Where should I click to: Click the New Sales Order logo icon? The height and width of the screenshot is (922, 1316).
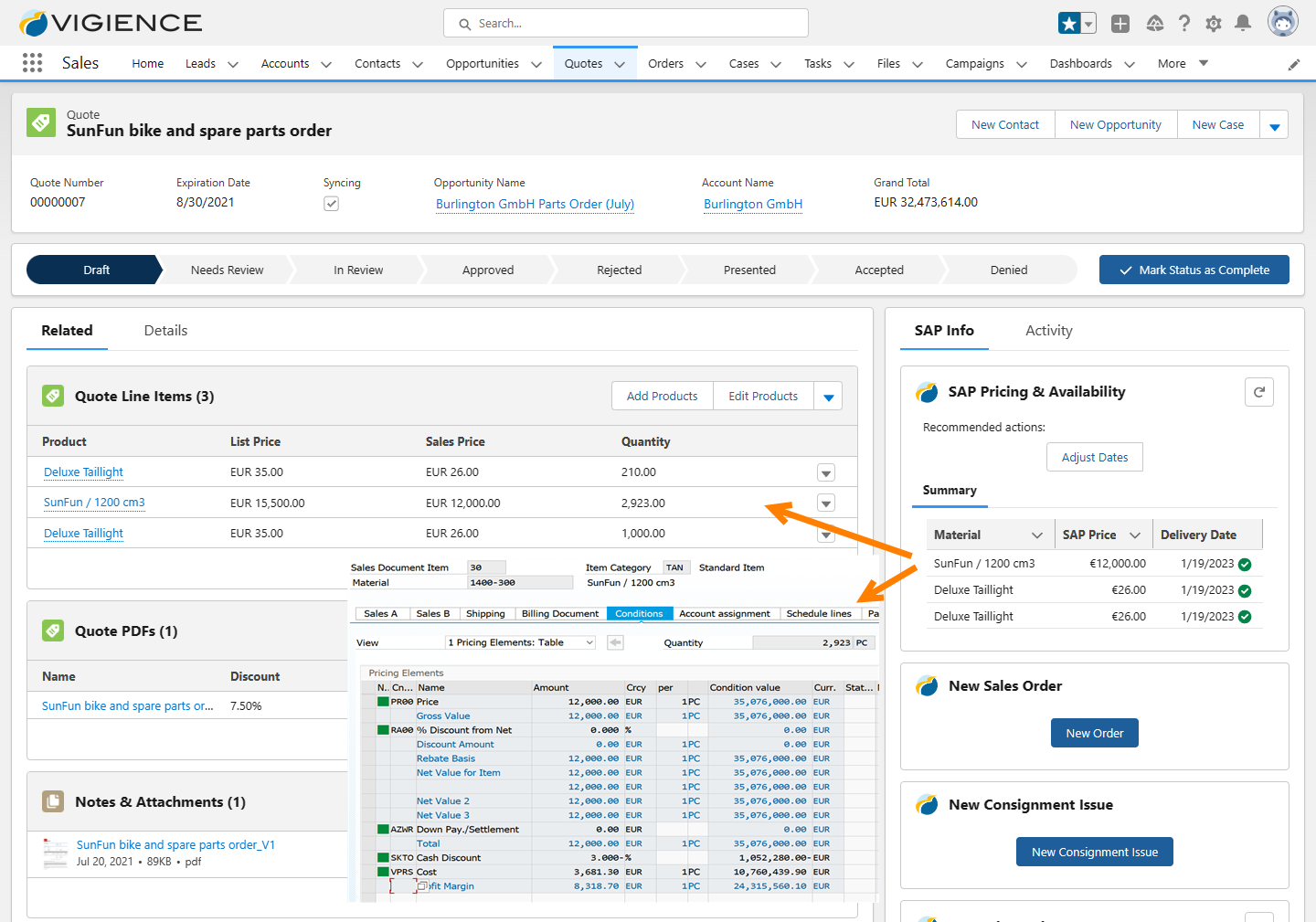pyautogui.click(x=927, y=686)
